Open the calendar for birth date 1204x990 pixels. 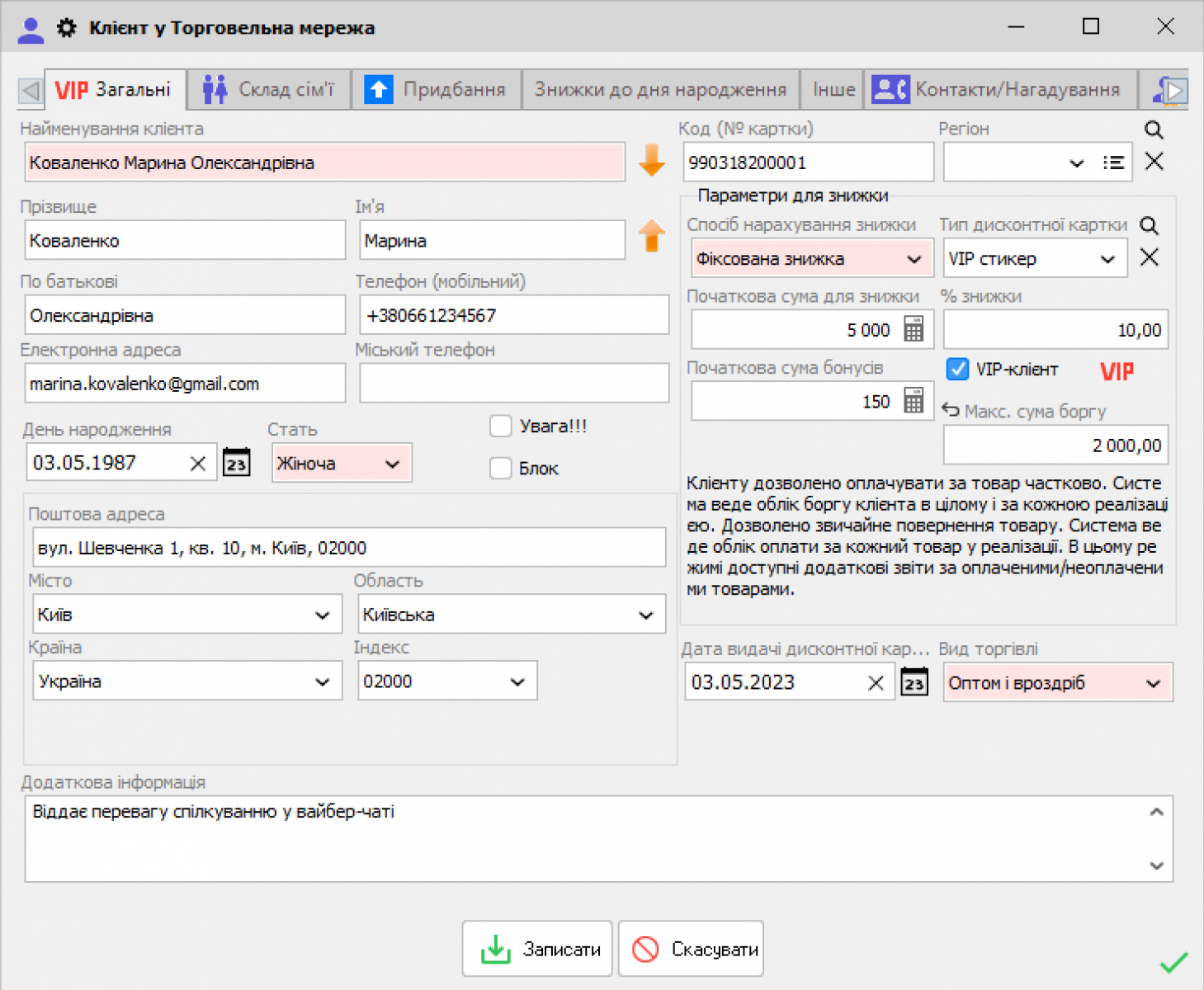[237, 463]
